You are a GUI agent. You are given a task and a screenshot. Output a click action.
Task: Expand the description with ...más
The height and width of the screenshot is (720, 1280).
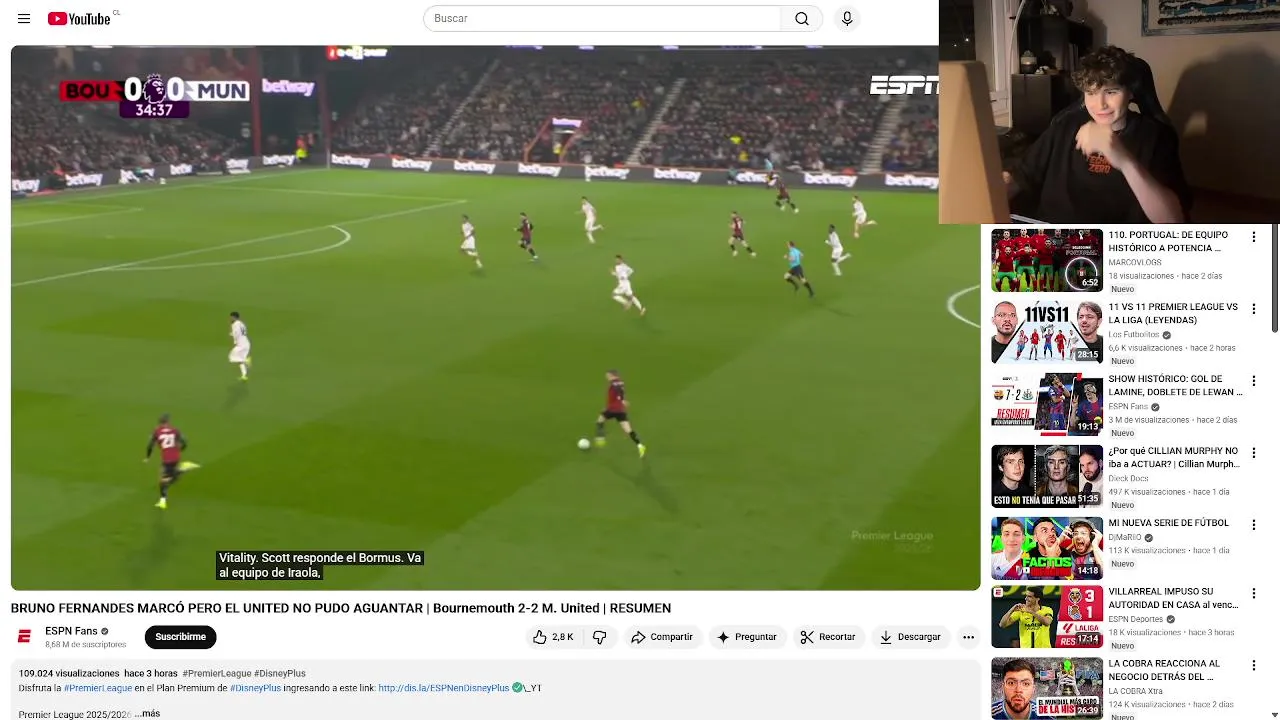147,713
